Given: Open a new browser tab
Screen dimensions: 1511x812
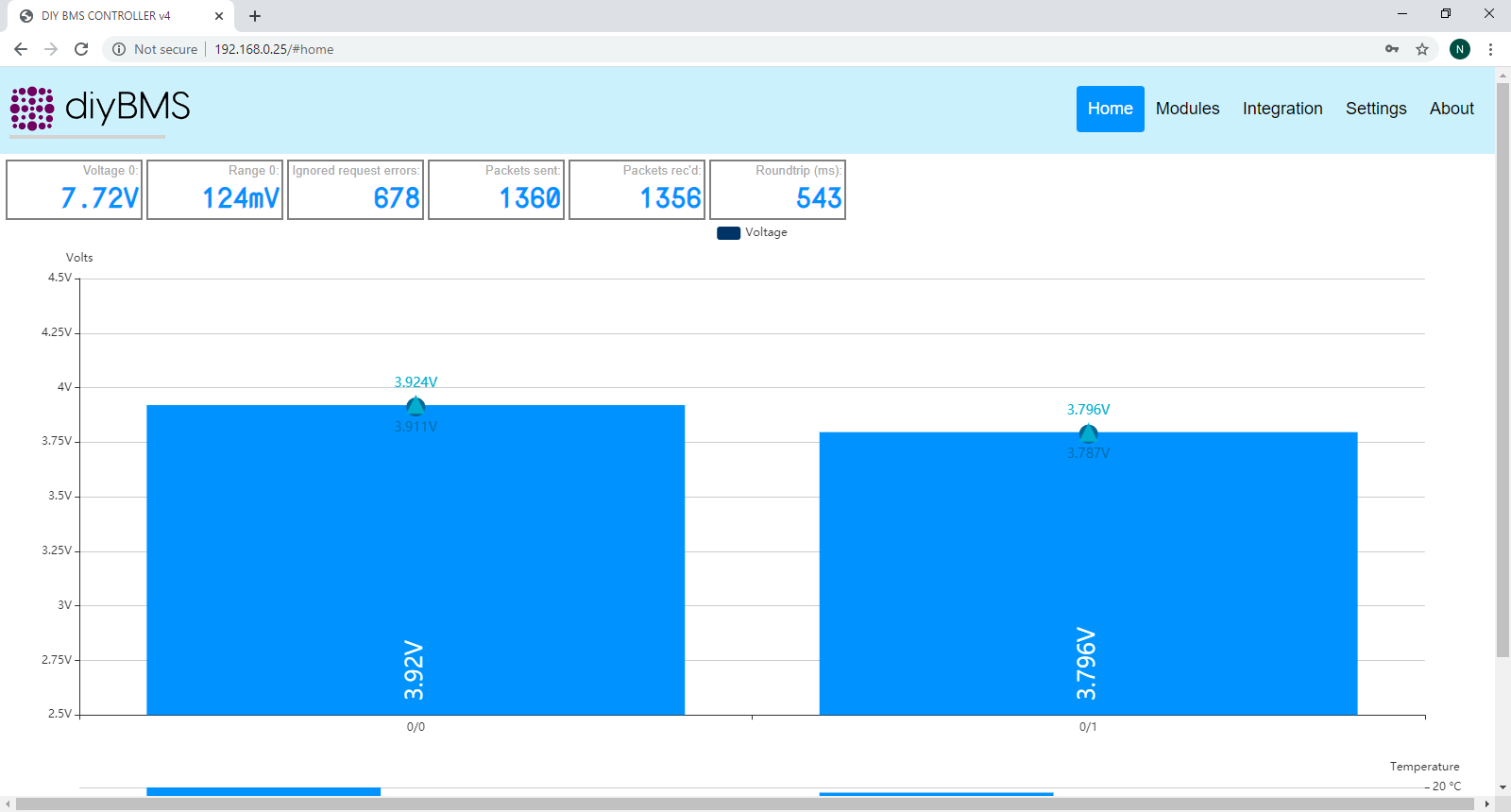Looking at the screenshot, I should pos(255,16).
